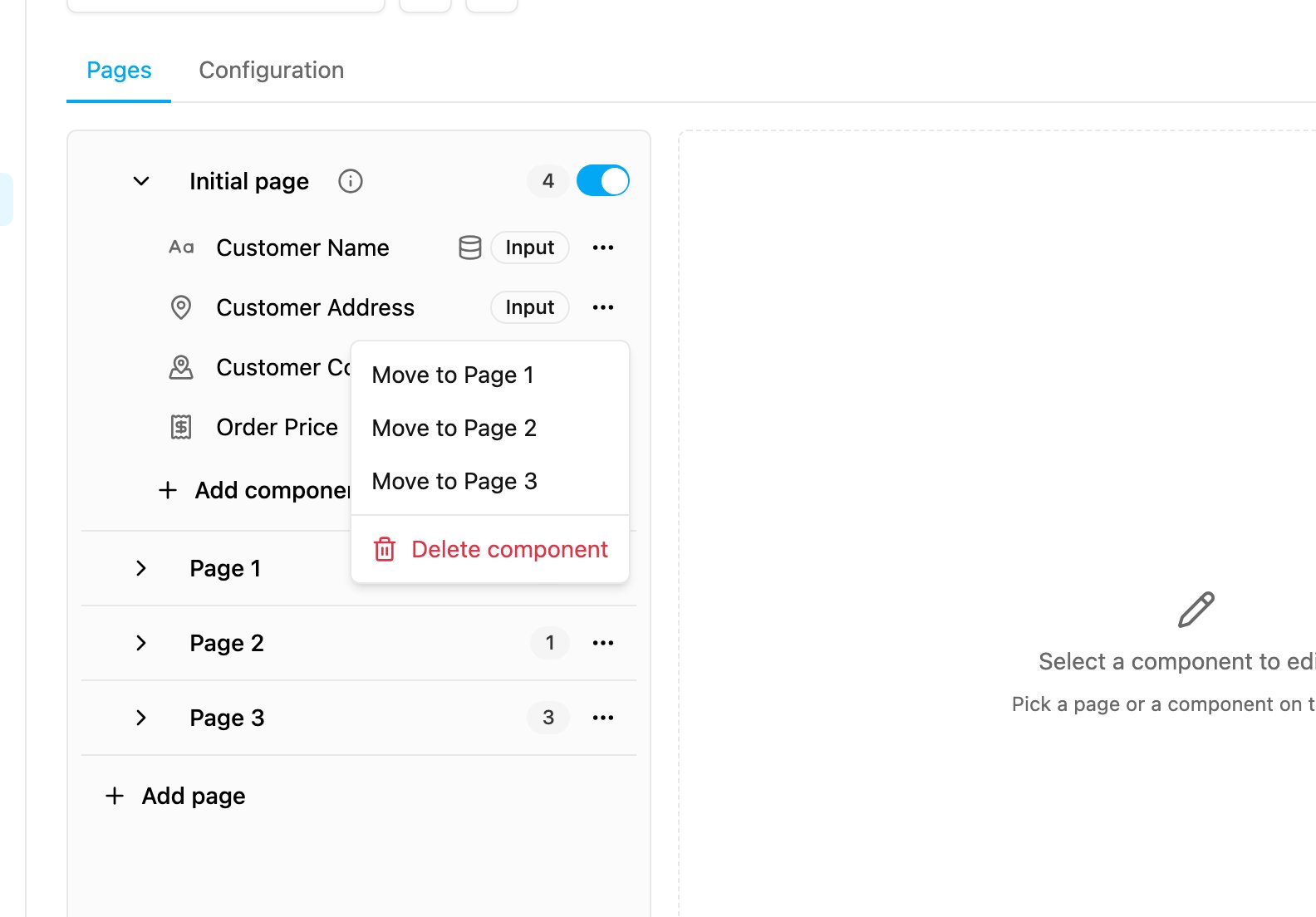Expand the Page 1 section
This screenshot has height=917, width=1316.
[141, 568]
